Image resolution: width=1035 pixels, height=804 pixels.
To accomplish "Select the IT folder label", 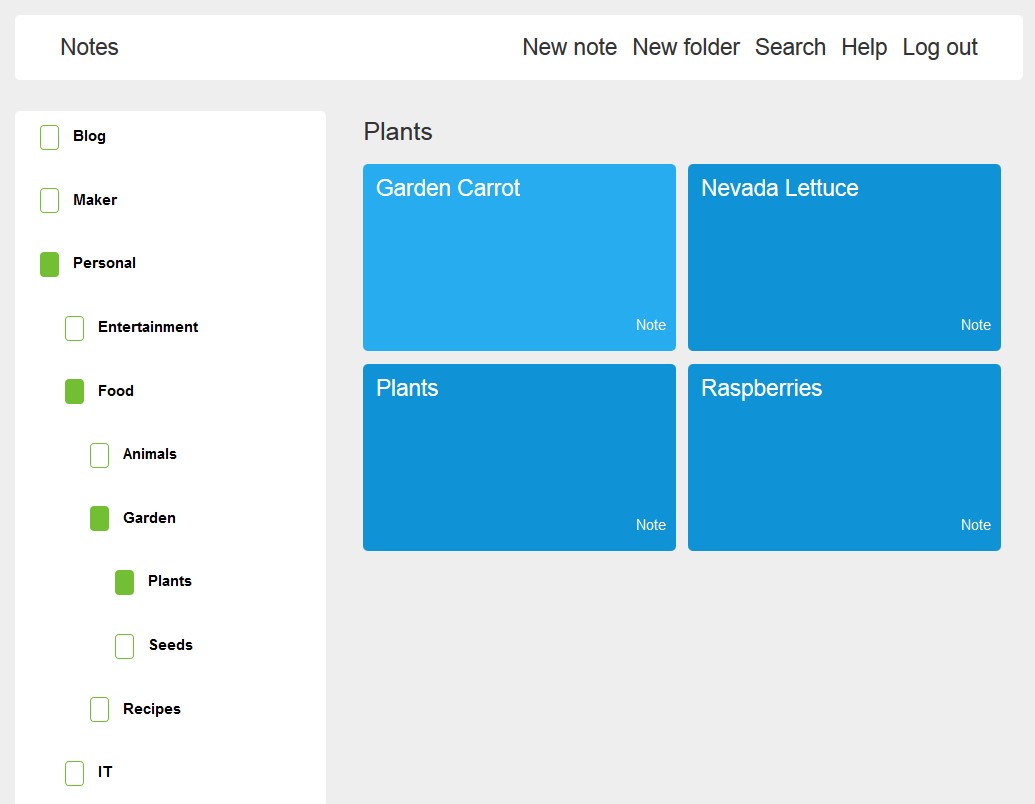I will [105, 772].
